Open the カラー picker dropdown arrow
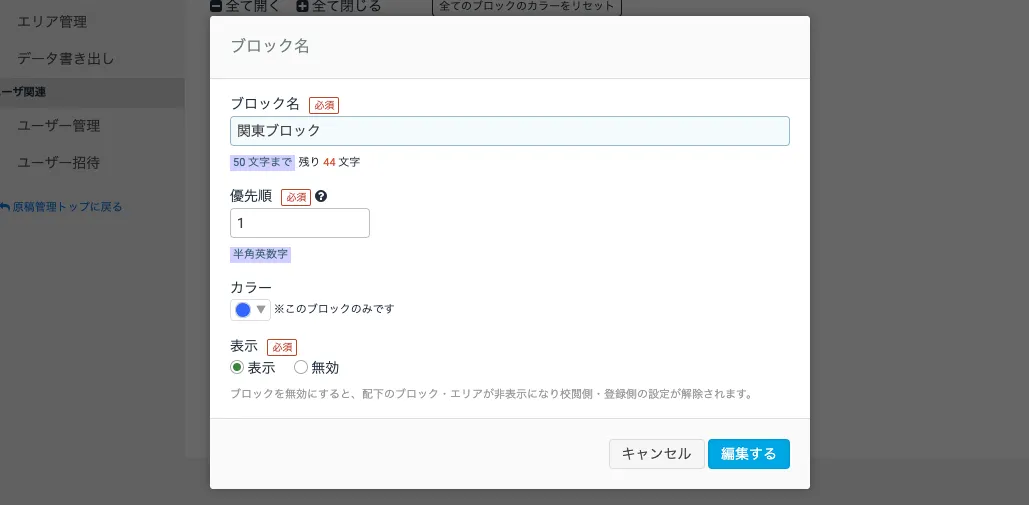This screenshot has width=1029, height=505. [x=261, y=310]
